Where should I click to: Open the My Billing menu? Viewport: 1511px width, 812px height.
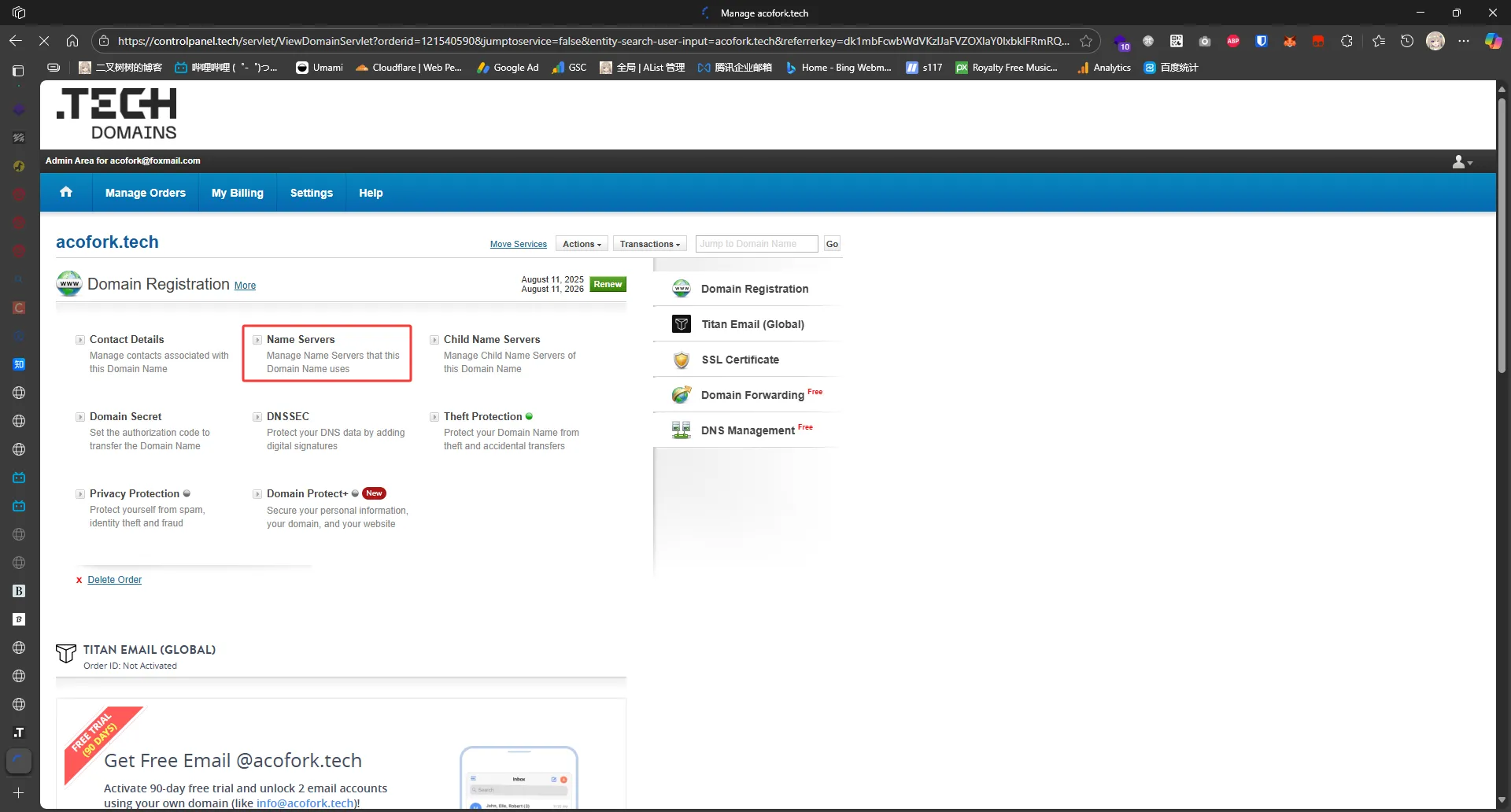[238, 193]
